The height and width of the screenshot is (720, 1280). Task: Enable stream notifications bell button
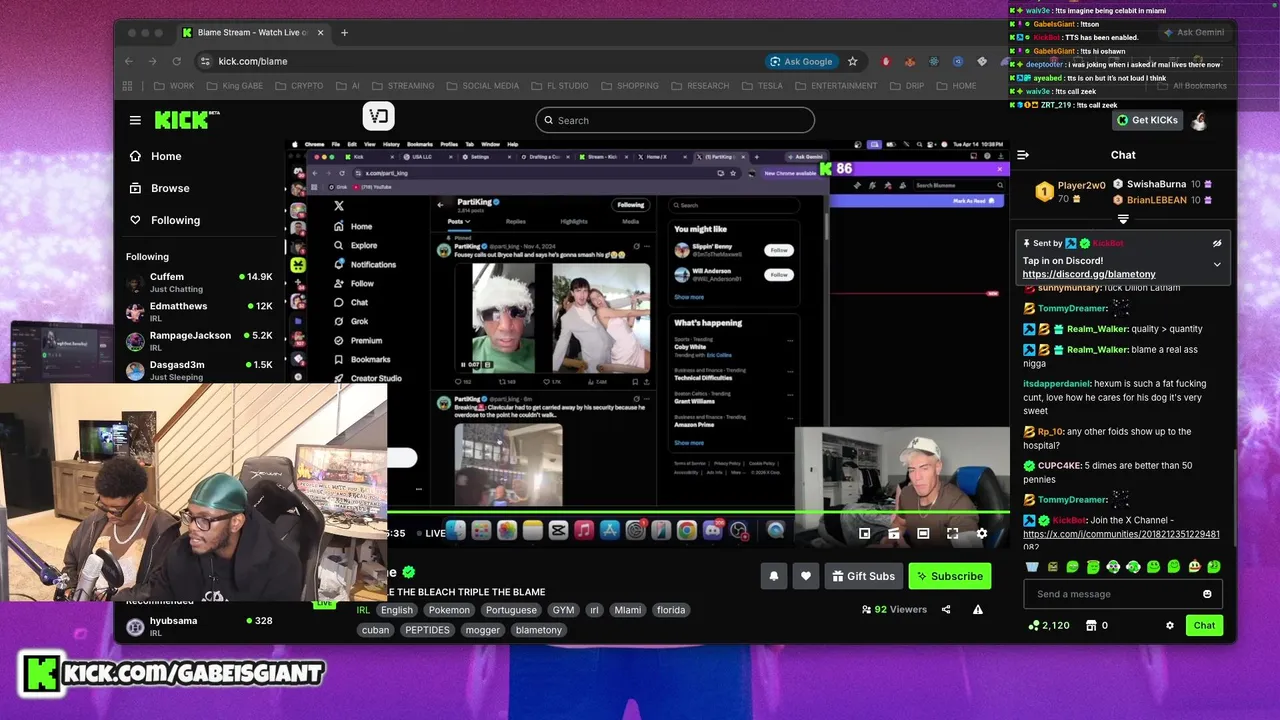(773, 576)
